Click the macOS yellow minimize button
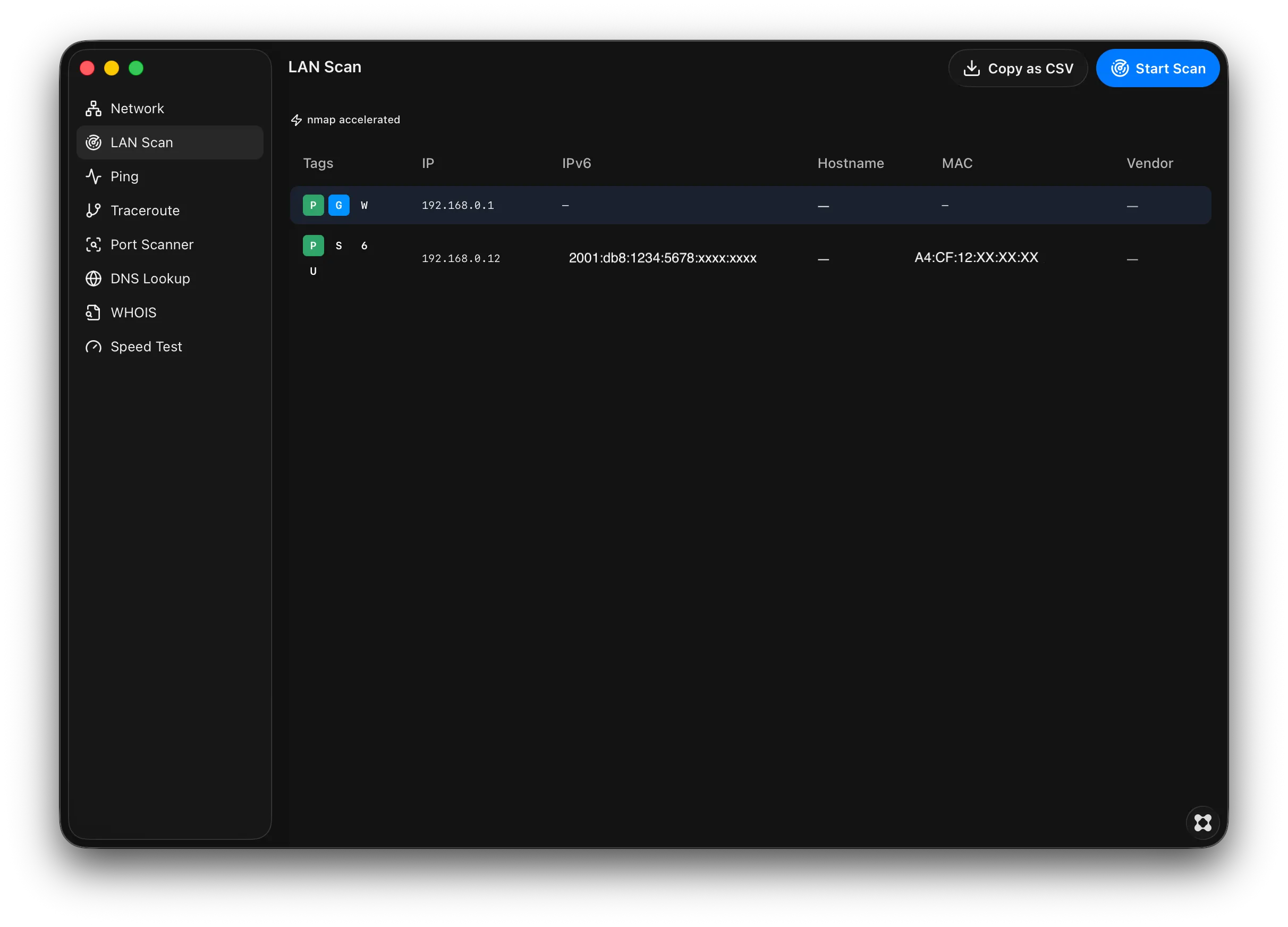This screenshot has height=927, width=1288. point(111,68)
